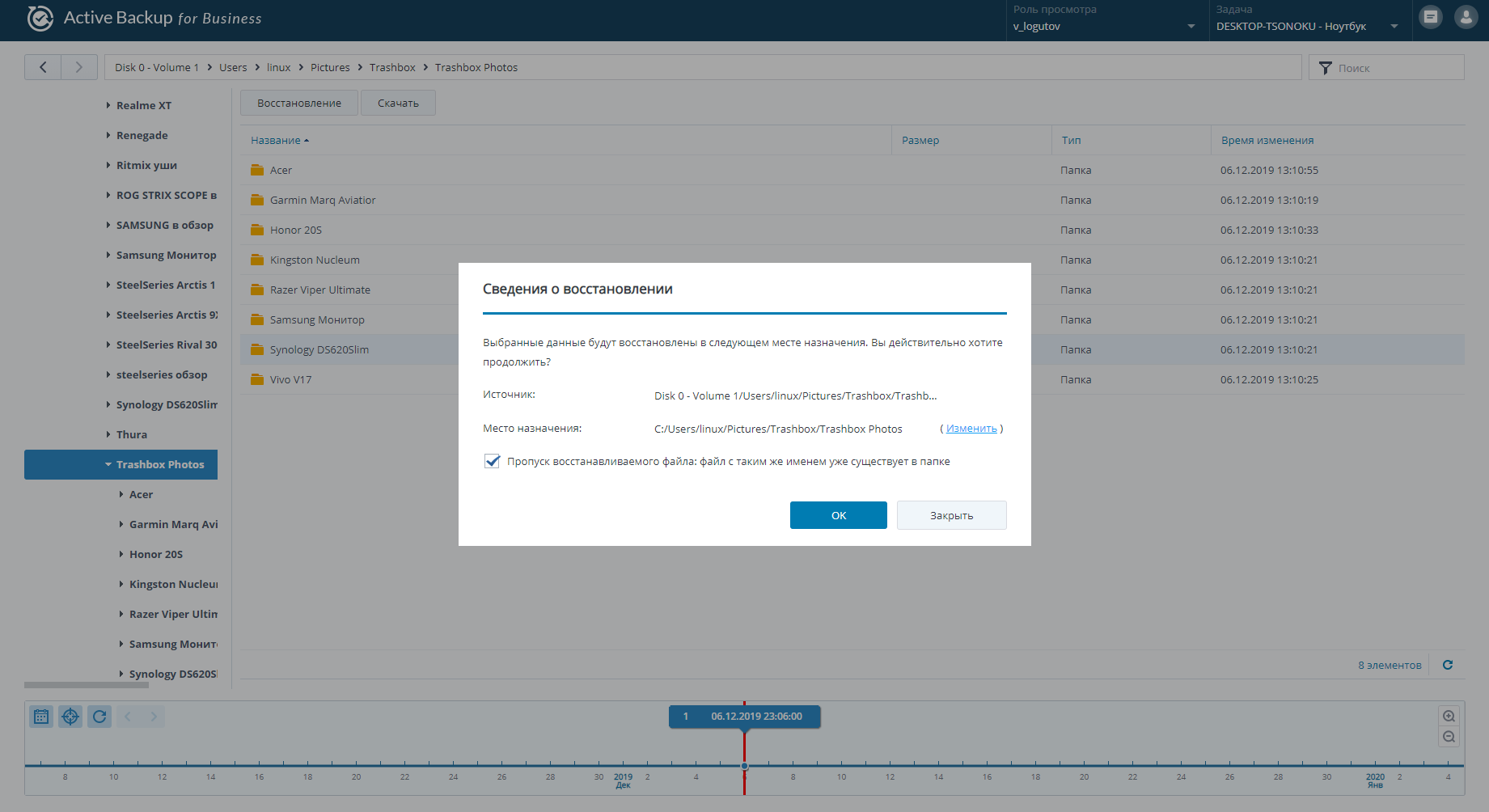Expand the Thura tree node
Viewport: 1489px width, 812px height.
click(108, 434)
